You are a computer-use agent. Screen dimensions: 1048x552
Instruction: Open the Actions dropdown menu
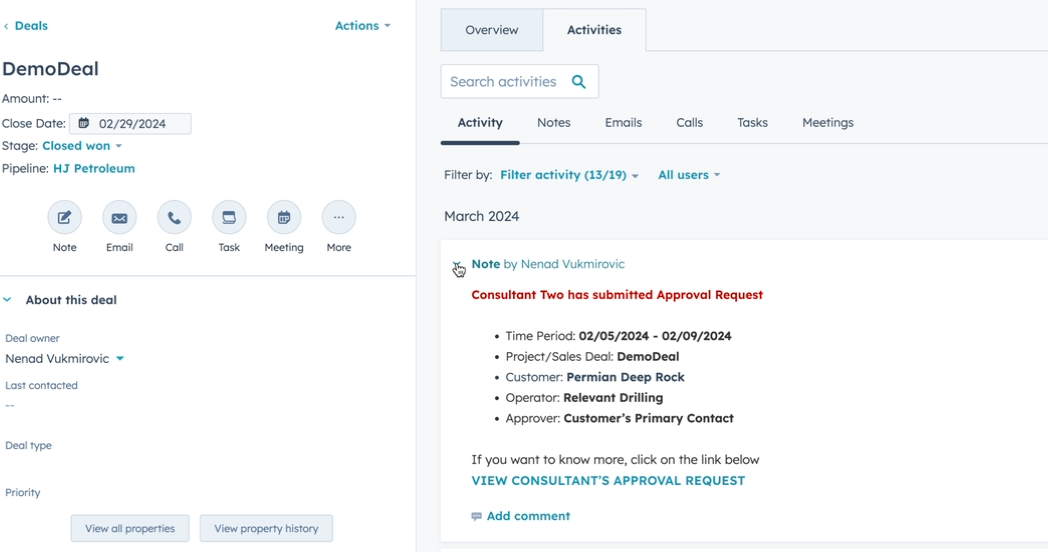(362, 26)
